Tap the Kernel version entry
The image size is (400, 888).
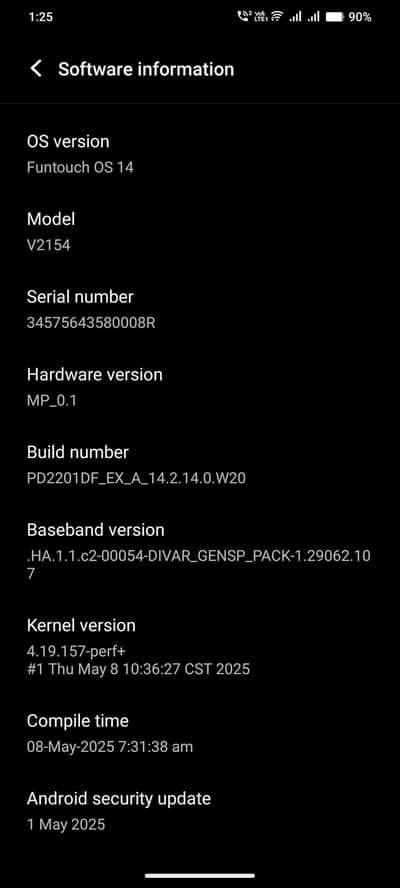[200, 647]
